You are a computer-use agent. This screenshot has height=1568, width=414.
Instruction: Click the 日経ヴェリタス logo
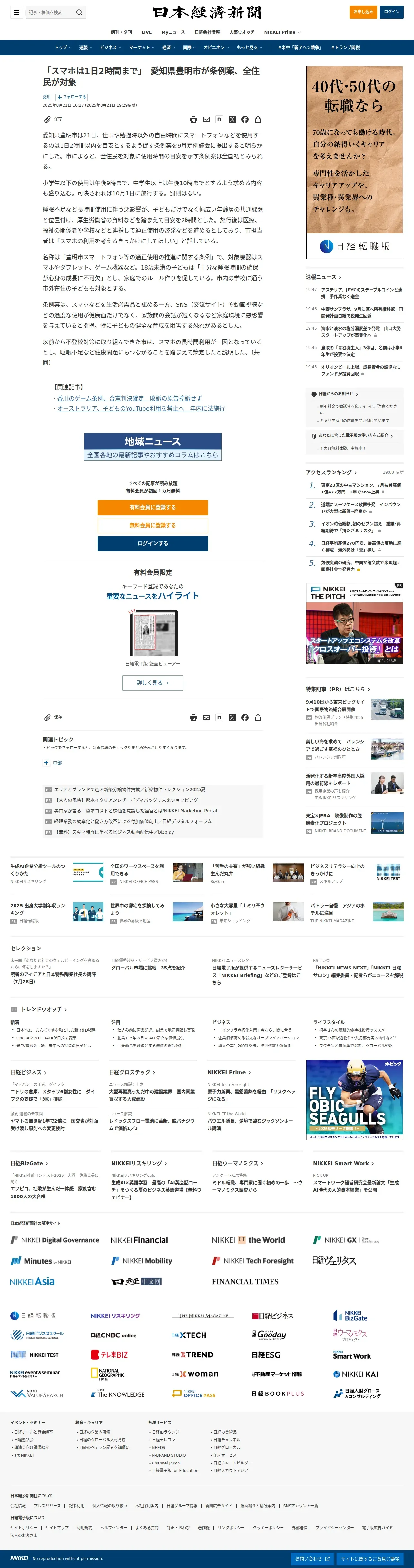[334, 1261]
